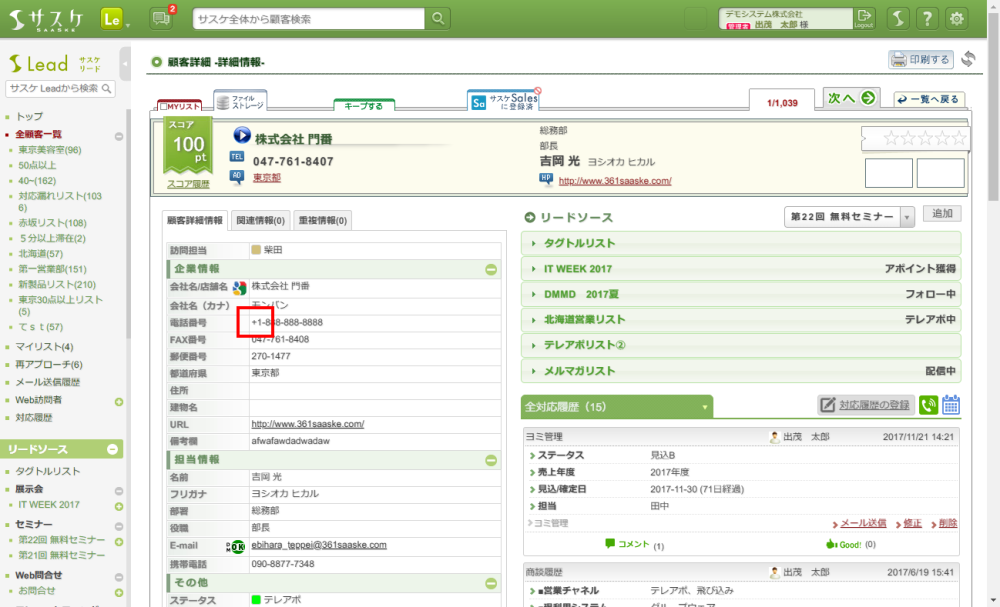Screen dimensions: 1000x607
Task: Open メール送信履歴 in the sidebar
Action: tap(48, 382)
